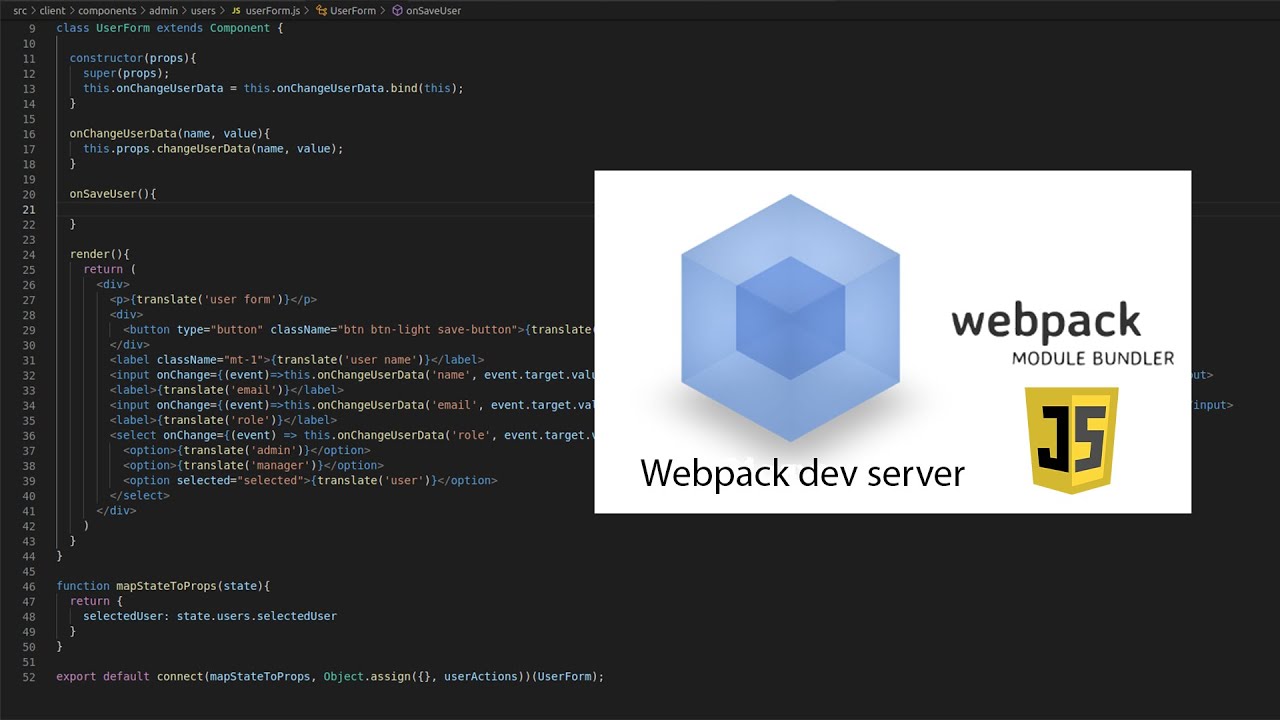Image resolution: width=1280 pixels, height=720 pixels.
Task: Open the UserForm class breadcrumb
Action: coord(353,10)
